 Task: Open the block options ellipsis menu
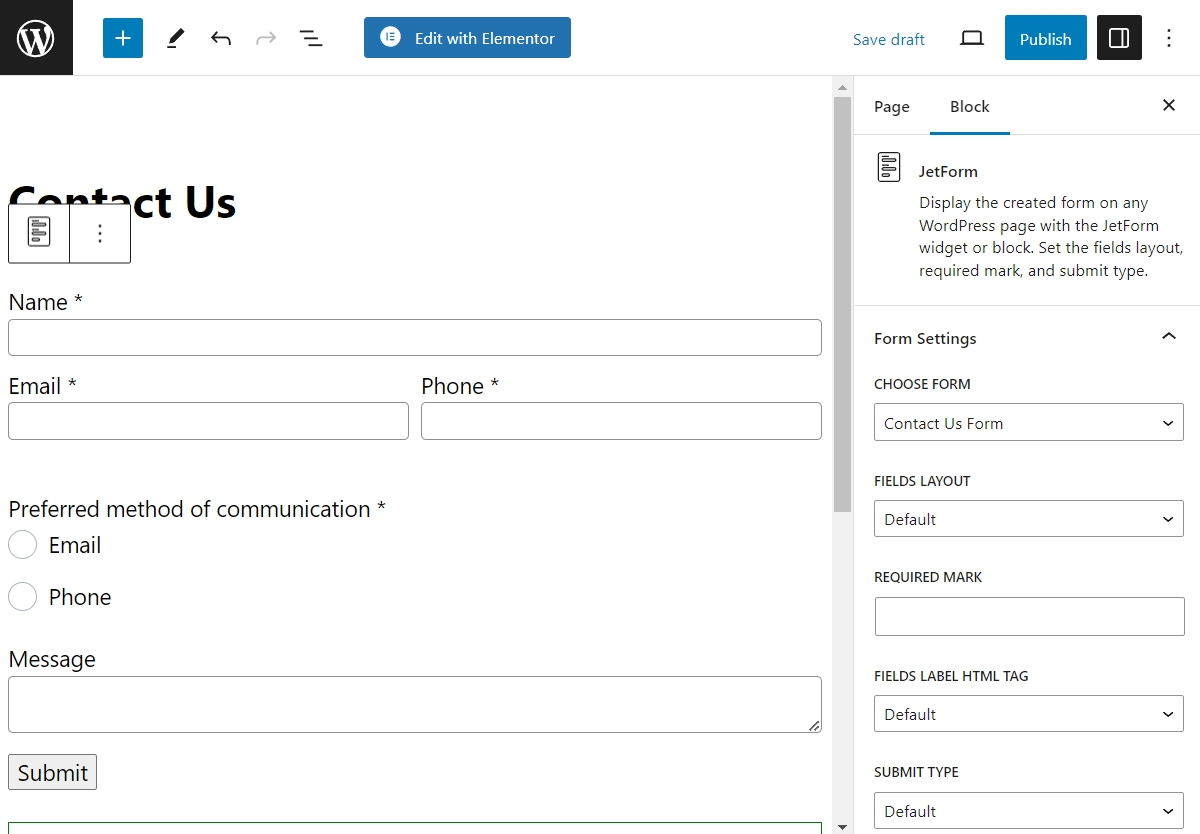[100, 231]
